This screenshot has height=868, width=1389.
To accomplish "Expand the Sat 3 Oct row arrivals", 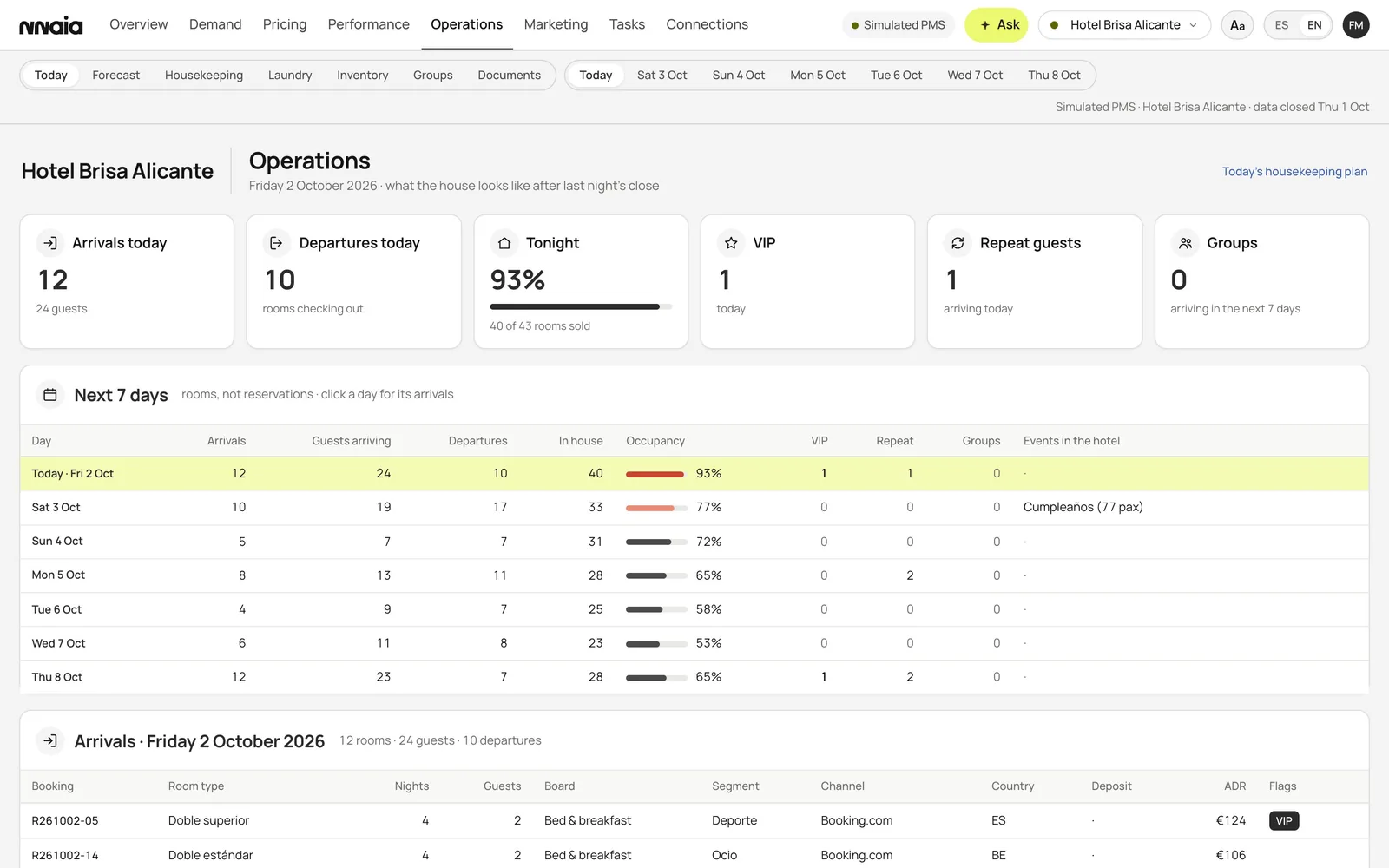I will 694,507.
